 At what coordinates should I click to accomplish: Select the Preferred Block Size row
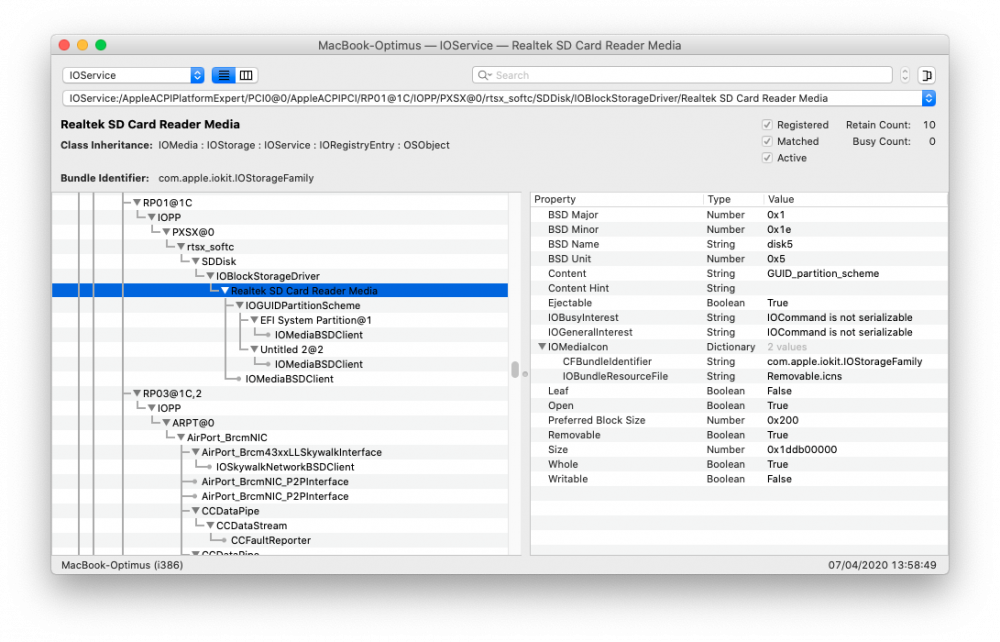tap(739, 420)
